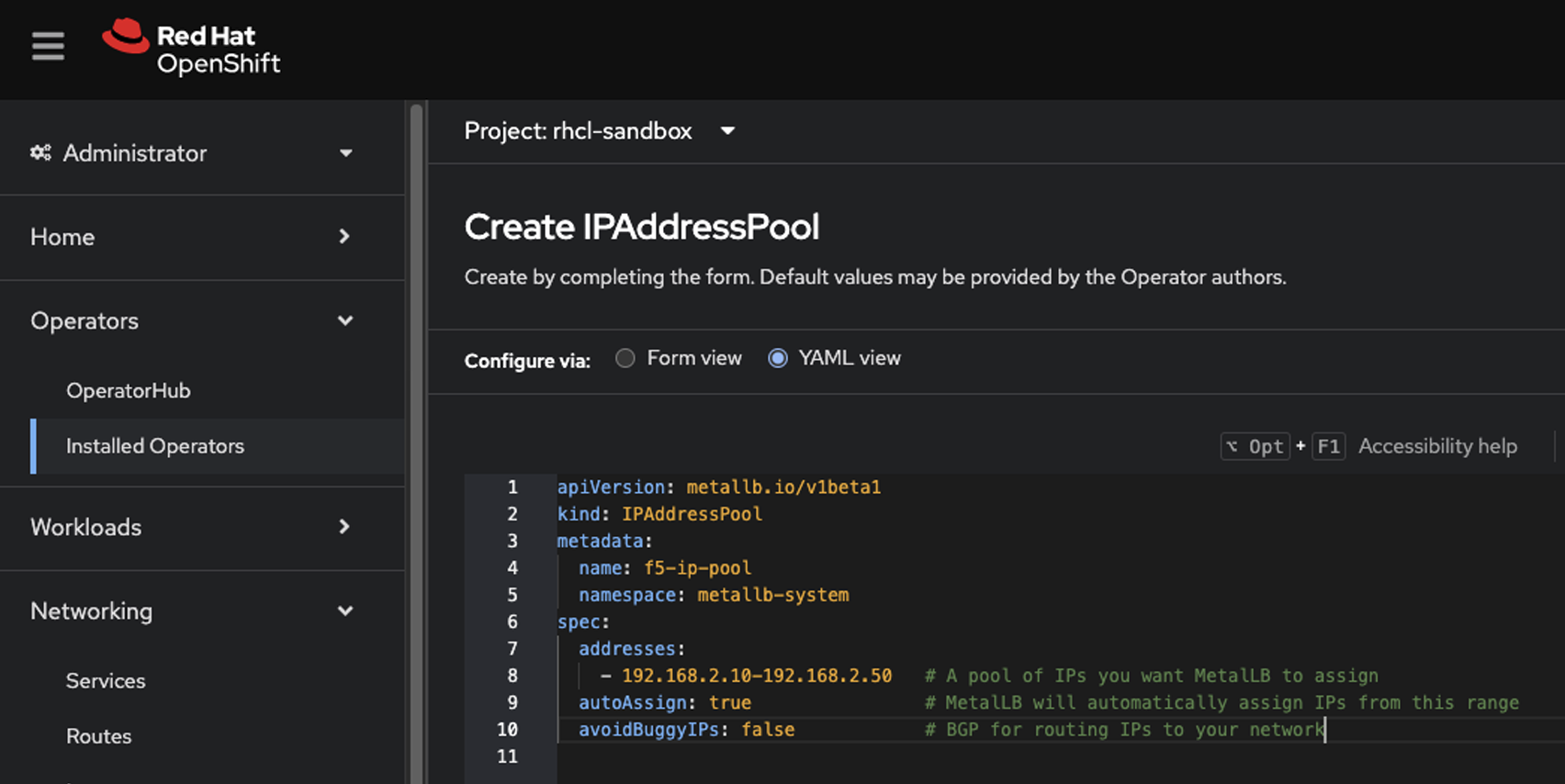Image resolution: width=1565 pixels, height=784 pixels.
Task: Click the Administrator perspective gear icon
Action: 40,152
